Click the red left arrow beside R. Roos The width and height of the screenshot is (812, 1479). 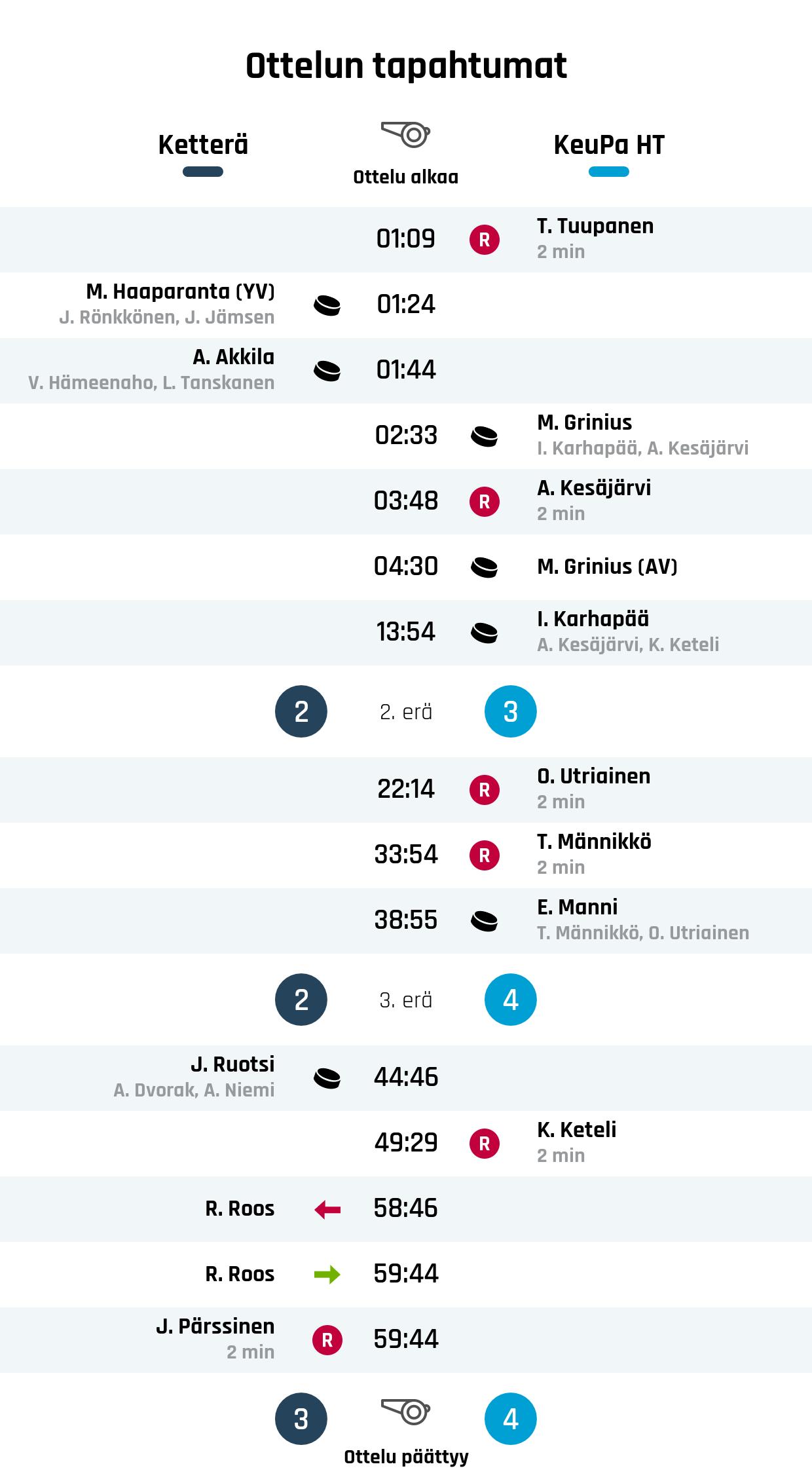click(327, 1209)
